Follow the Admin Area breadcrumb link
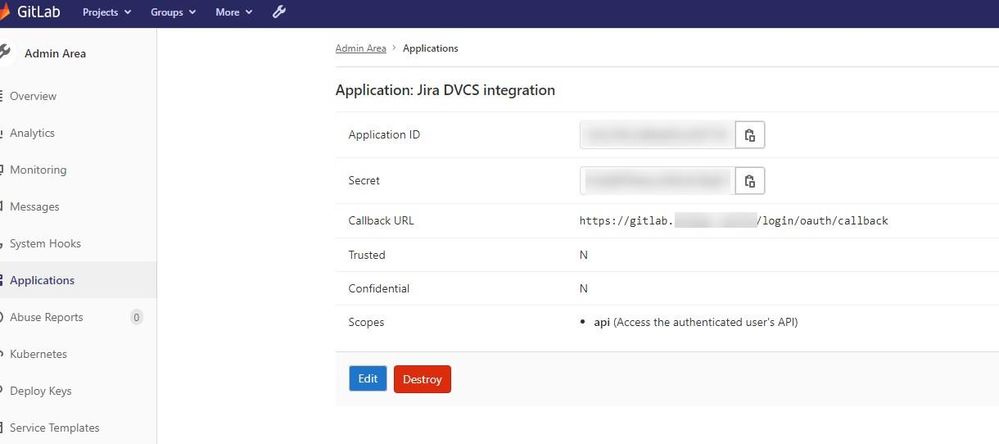This screenshot has height=444, width=999. tap(361, 48)
